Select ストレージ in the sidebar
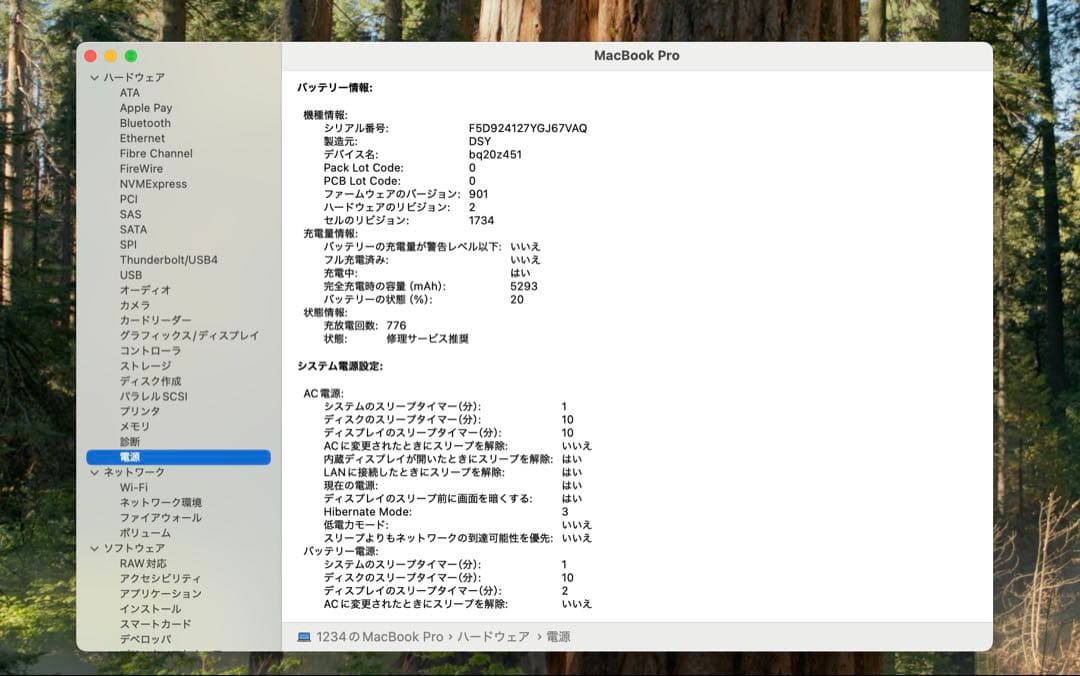Image resolution: width=1080 pixels, height=676 pixels. point(145,366)
